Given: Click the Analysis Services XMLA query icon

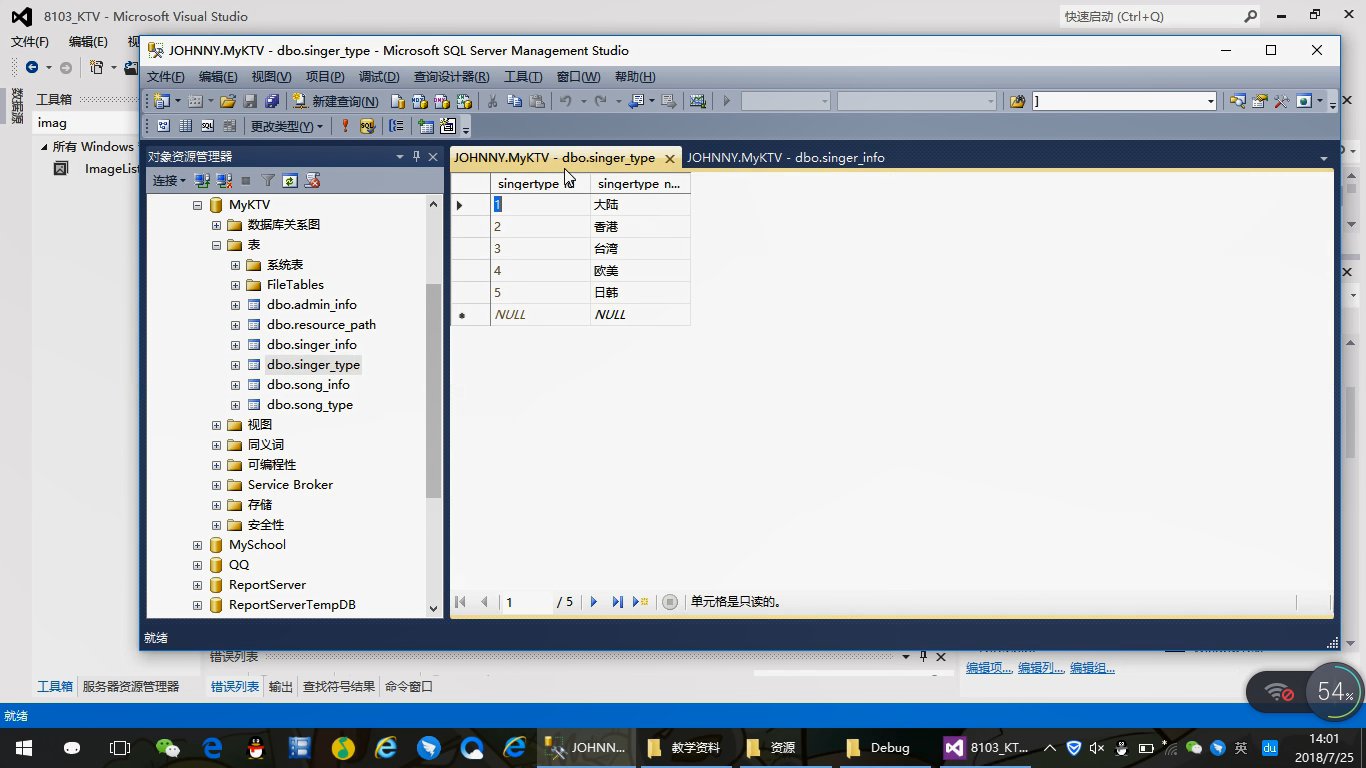Looking at the screenshot, I should (464, 101).
